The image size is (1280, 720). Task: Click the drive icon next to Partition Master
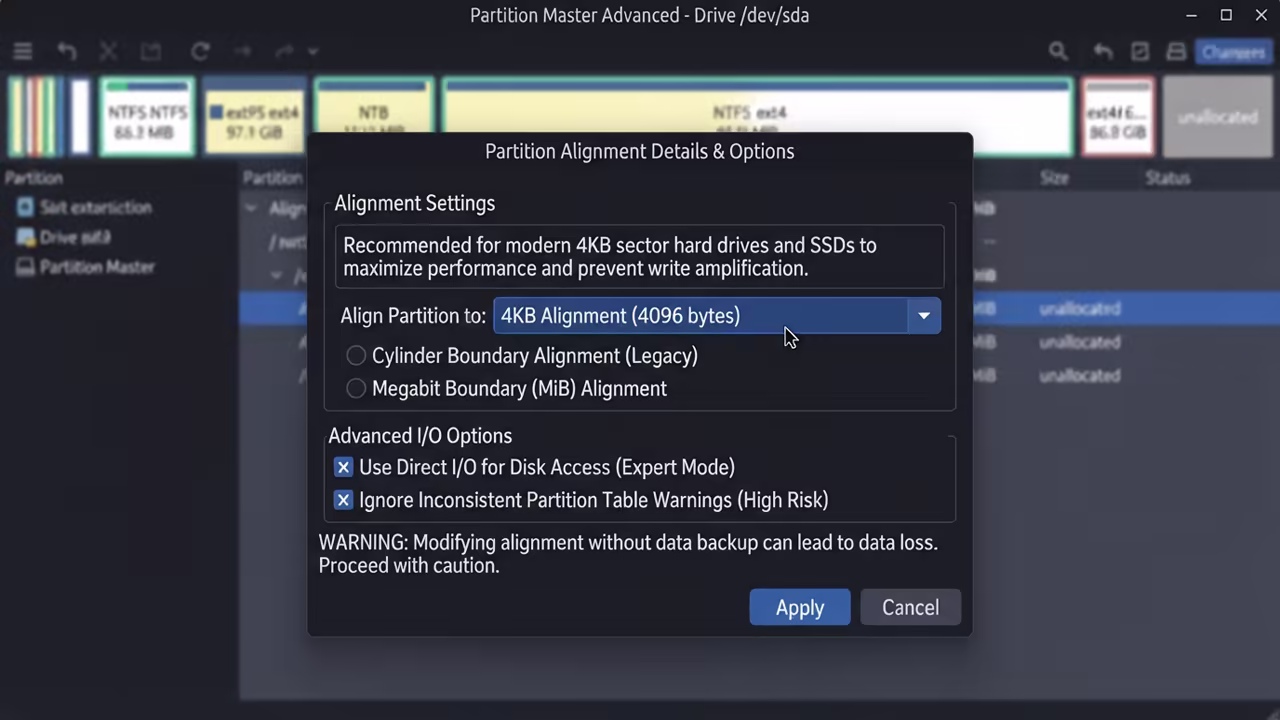pos(24,267)
